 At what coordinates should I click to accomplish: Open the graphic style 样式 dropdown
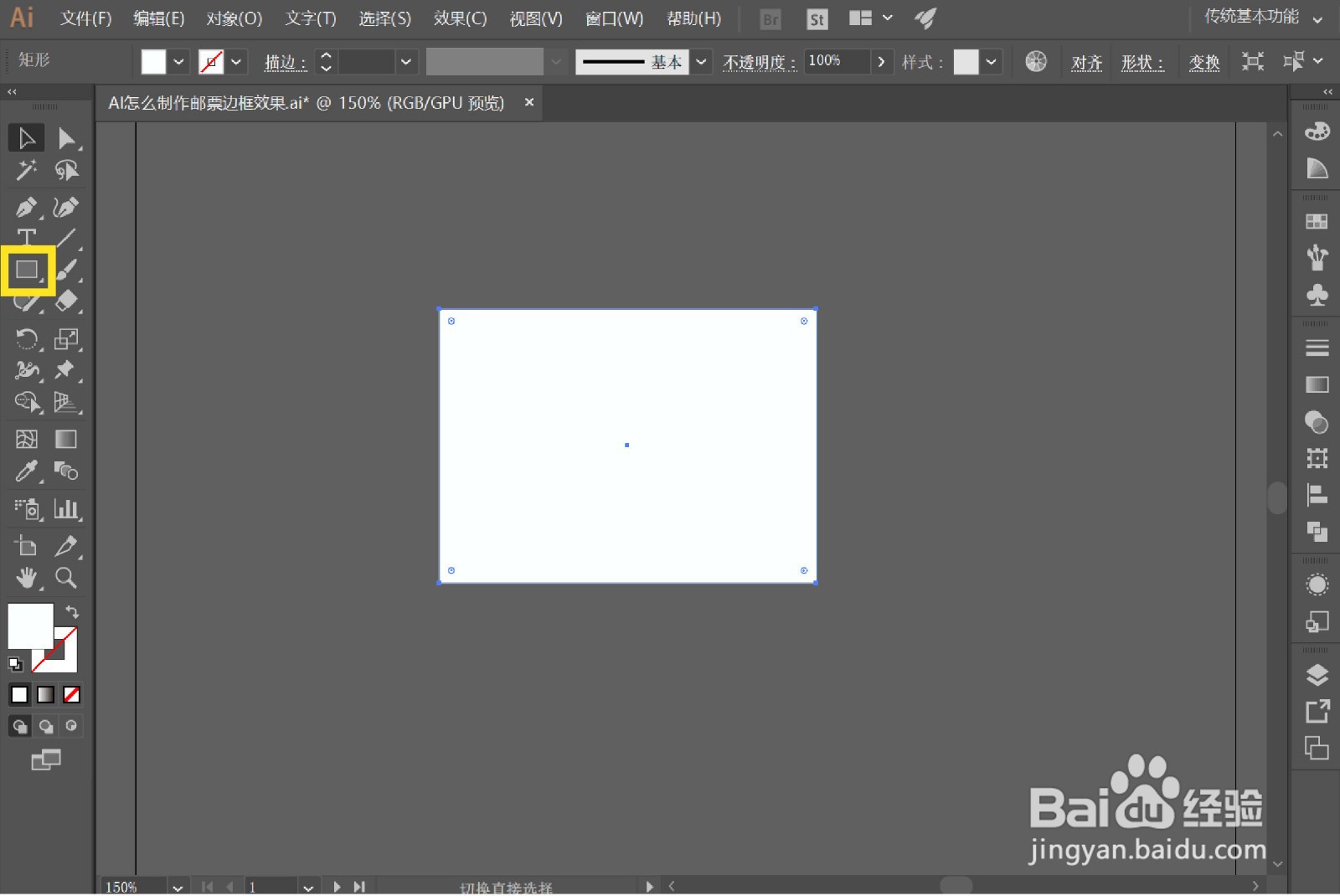click(992, 62)
